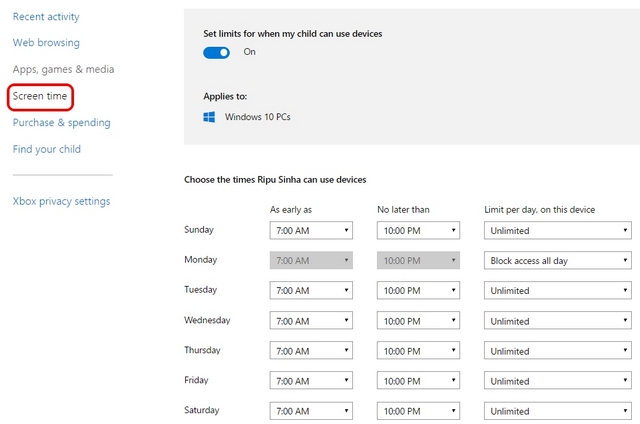The width and height of the screenshot is (640, 424).
Task: Select the Screen time menu item
Action: 40,96
